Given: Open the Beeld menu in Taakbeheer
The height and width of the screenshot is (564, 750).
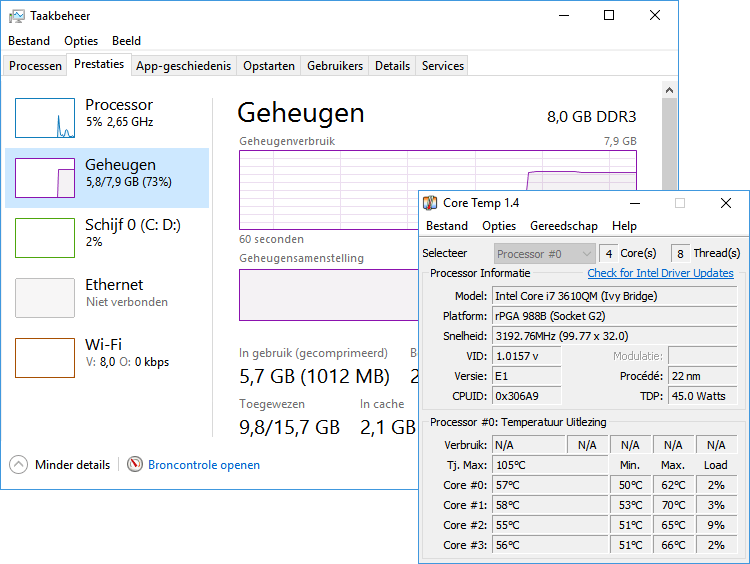Looking at the screenshot, I should pos(126,41).
